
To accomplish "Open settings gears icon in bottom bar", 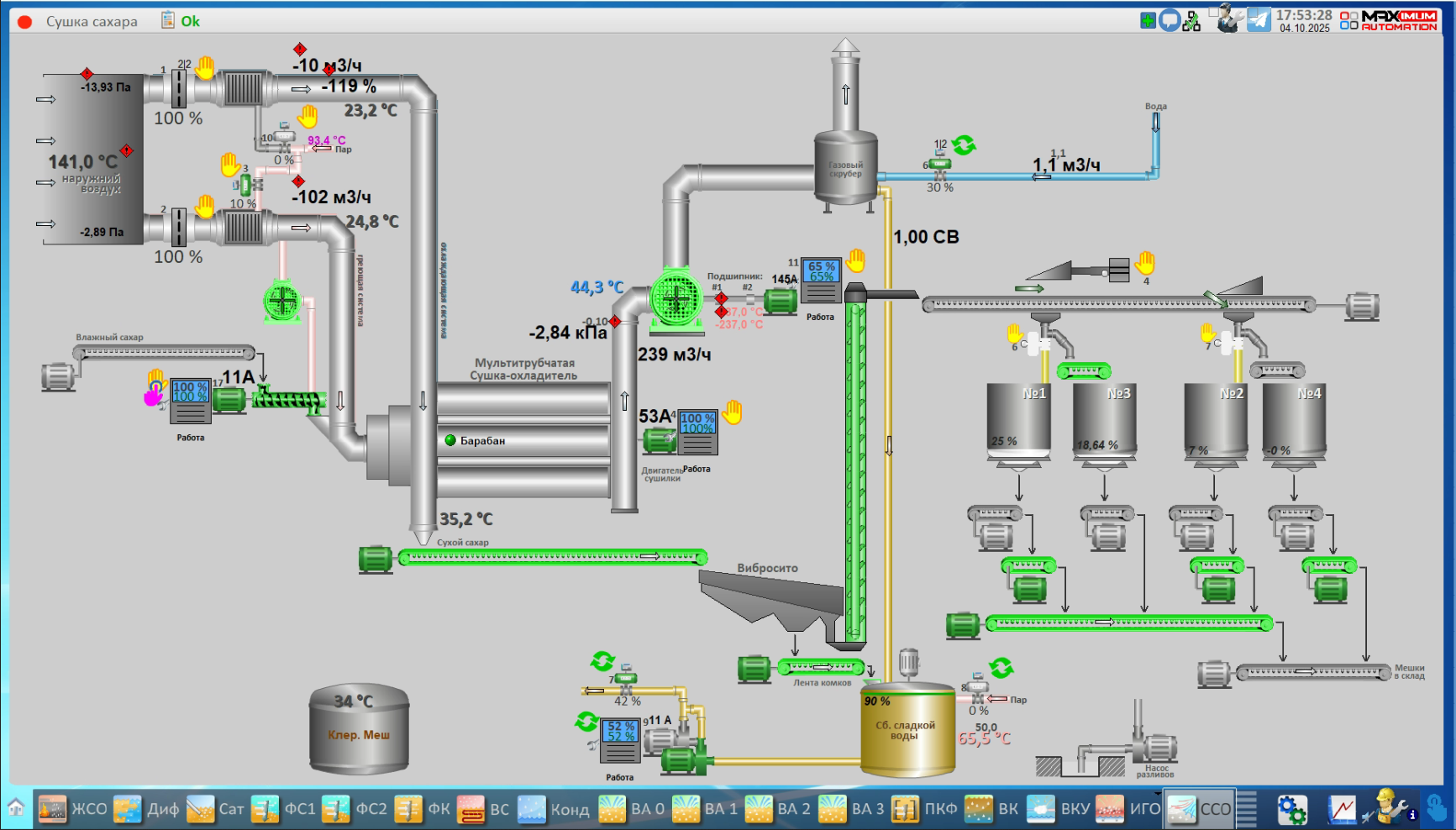I will (1291, 809).
